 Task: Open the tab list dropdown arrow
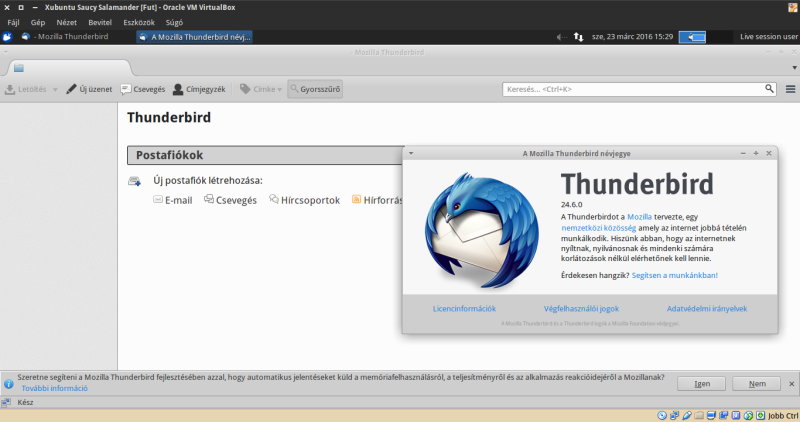[x=794, y=68]
